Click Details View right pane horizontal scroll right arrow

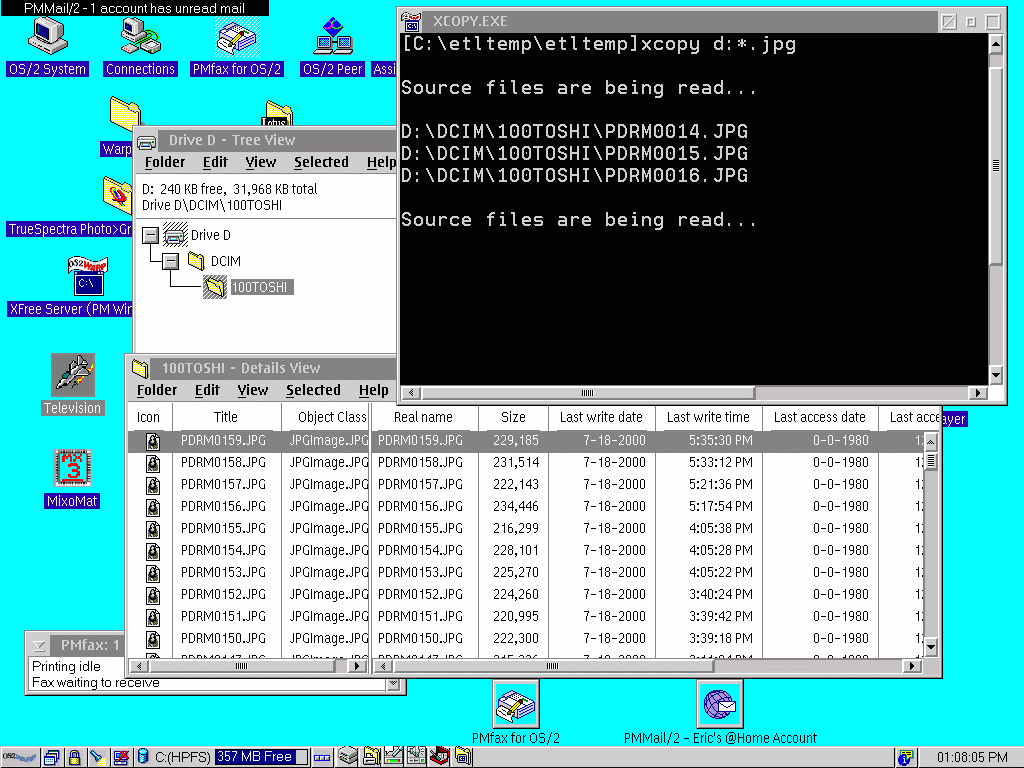click(x=913, y=666)
